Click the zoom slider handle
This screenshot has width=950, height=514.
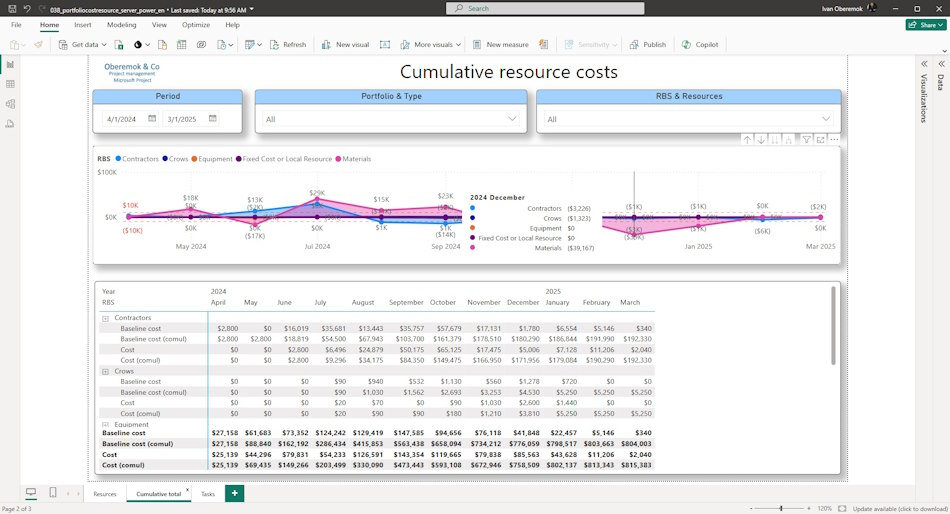pyautogui.click(x=781, y=509)
